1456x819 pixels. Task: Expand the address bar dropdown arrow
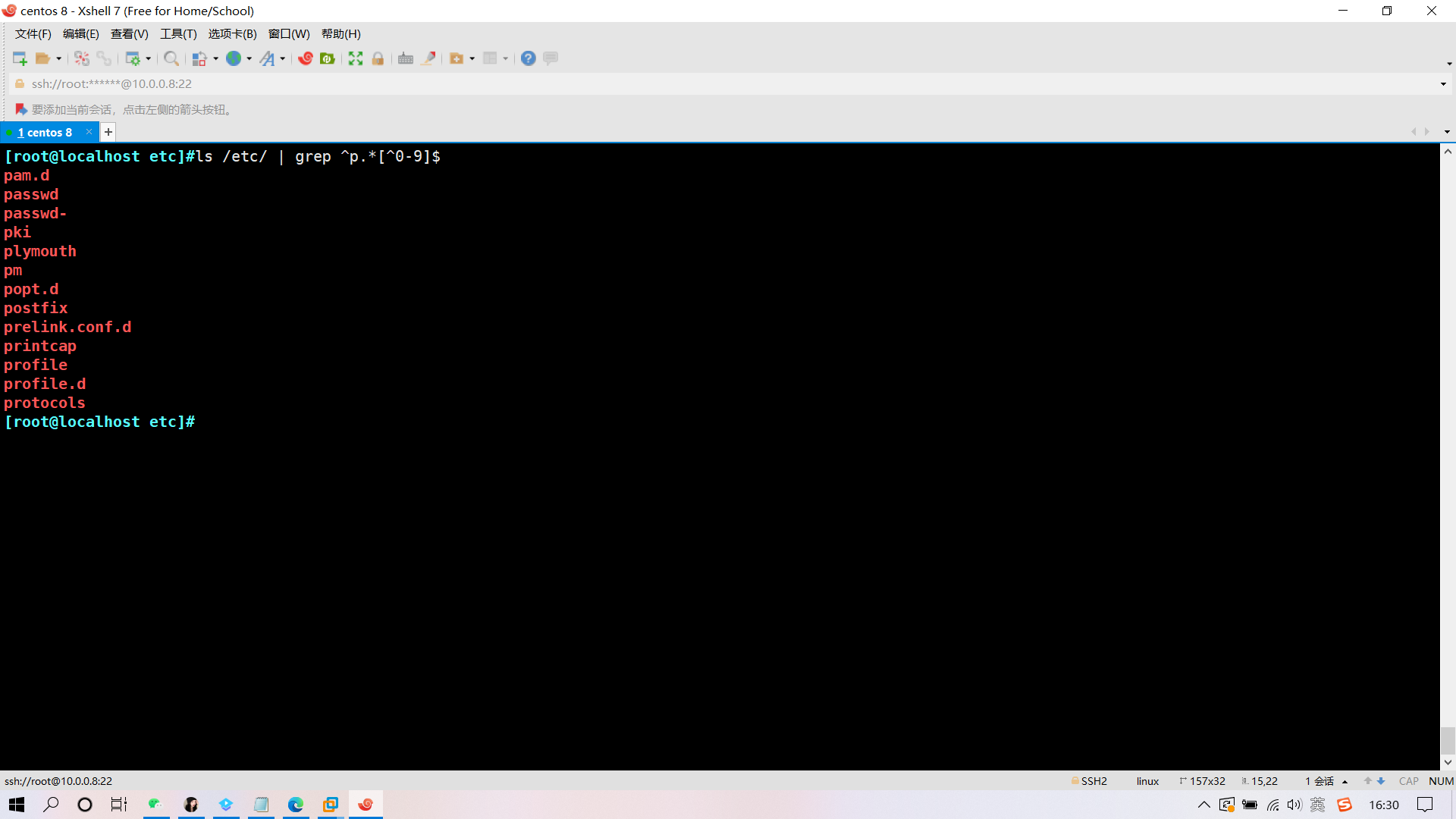pyautogui.click(x=1443, y=84)
